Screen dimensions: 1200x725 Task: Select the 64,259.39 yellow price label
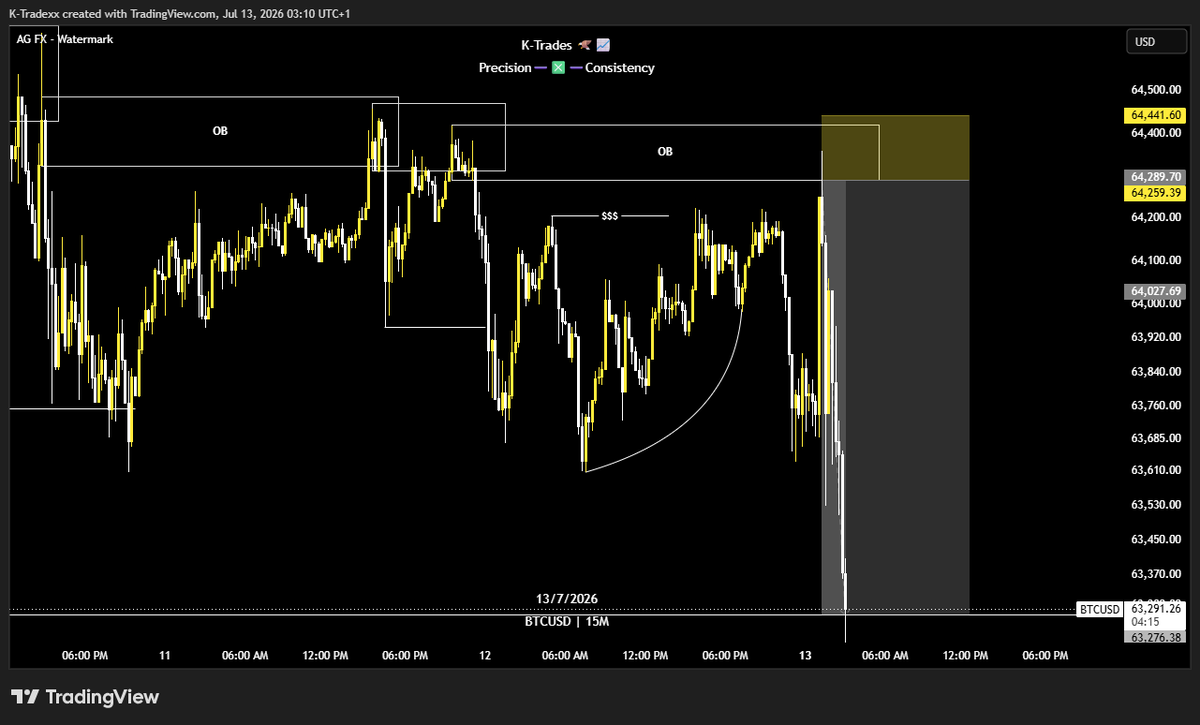point(1155,192)
